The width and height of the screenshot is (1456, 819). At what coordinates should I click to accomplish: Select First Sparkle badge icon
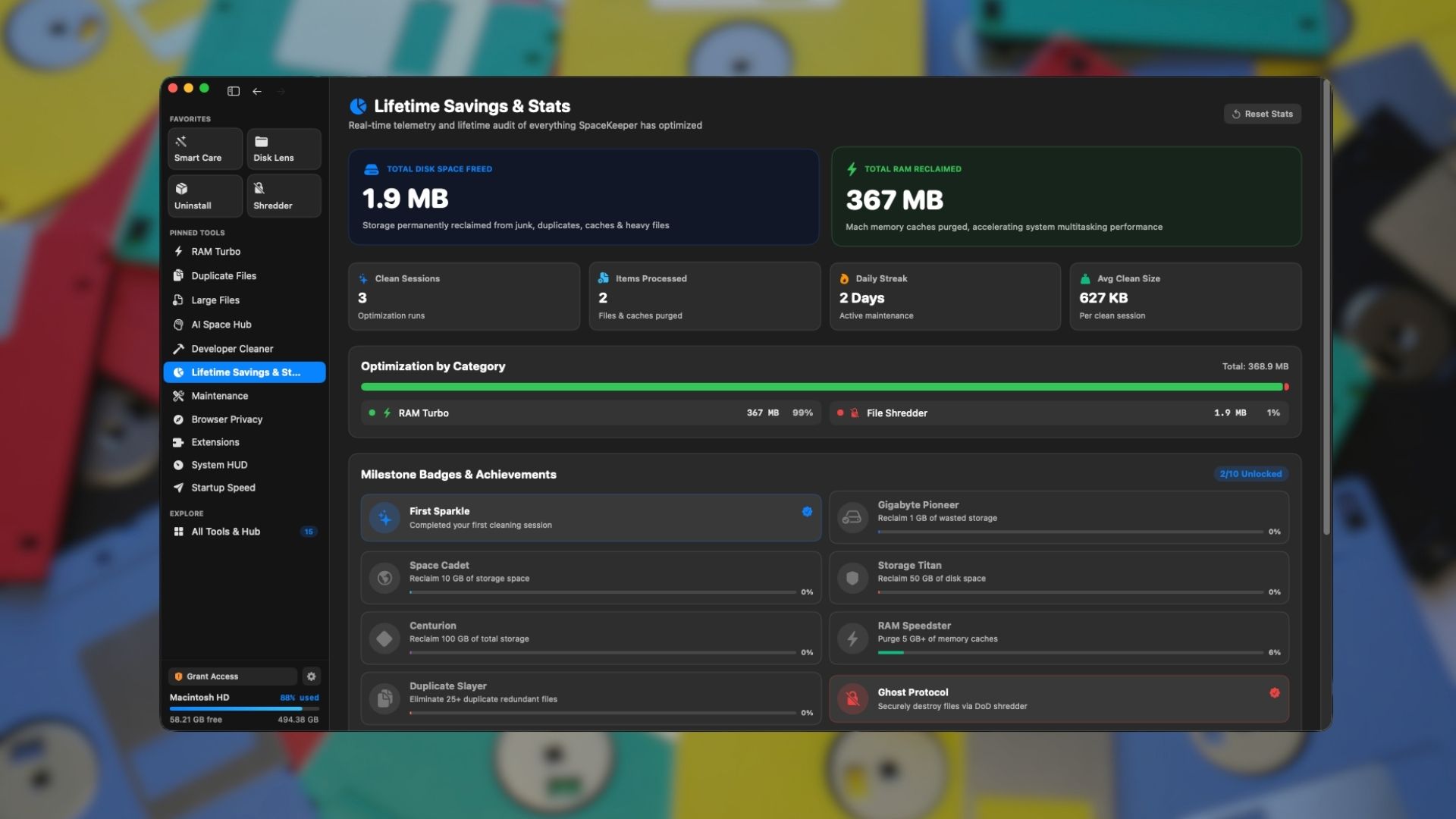385,518
